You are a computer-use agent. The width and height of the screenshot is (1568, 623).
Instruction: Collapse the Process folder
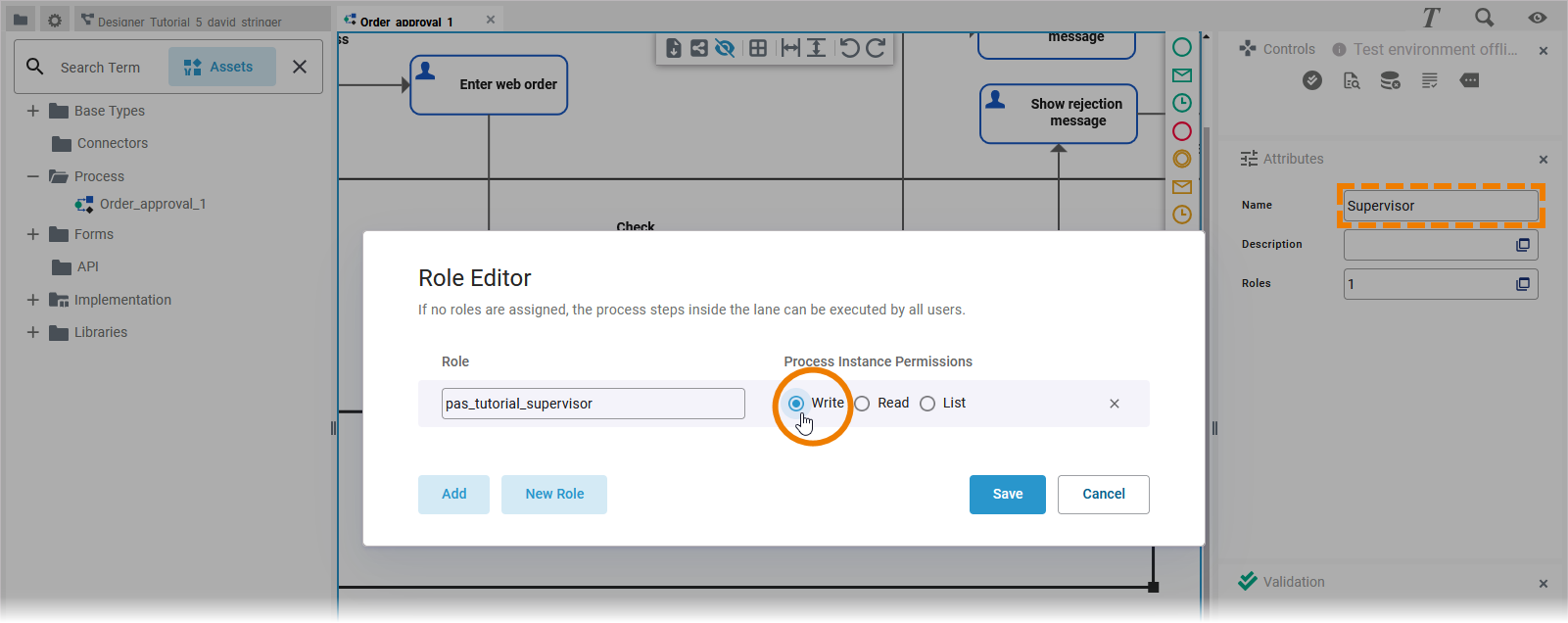33,176
